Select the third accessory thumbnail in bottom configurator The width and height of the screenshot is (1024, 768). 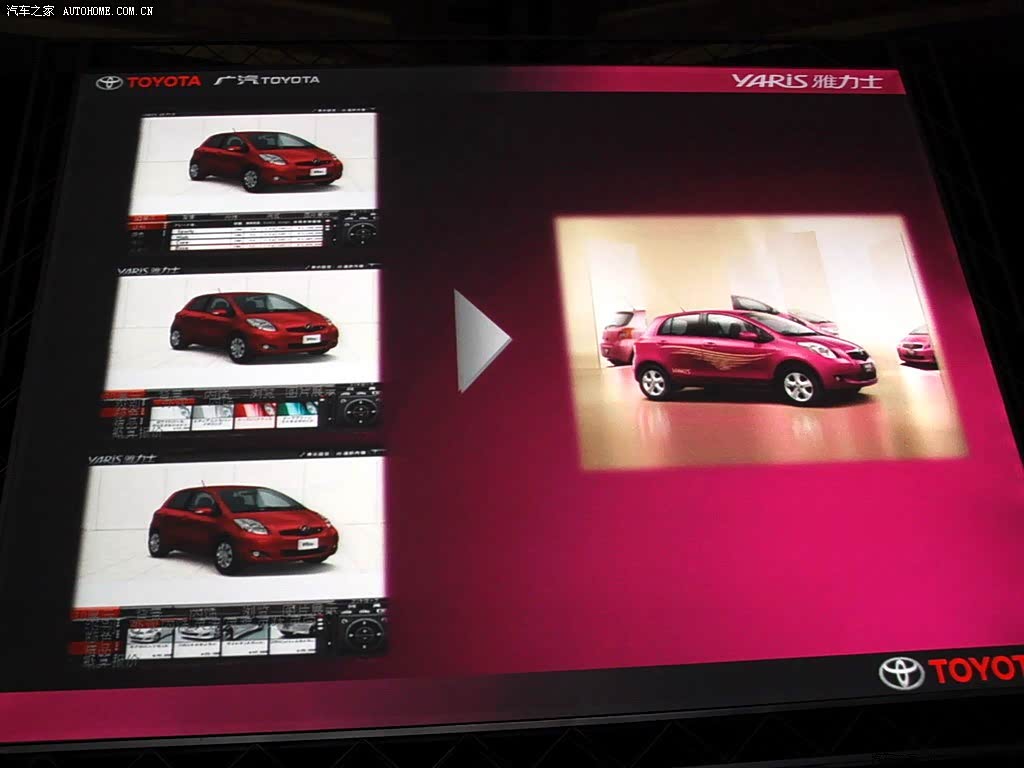tap(245, 638)
